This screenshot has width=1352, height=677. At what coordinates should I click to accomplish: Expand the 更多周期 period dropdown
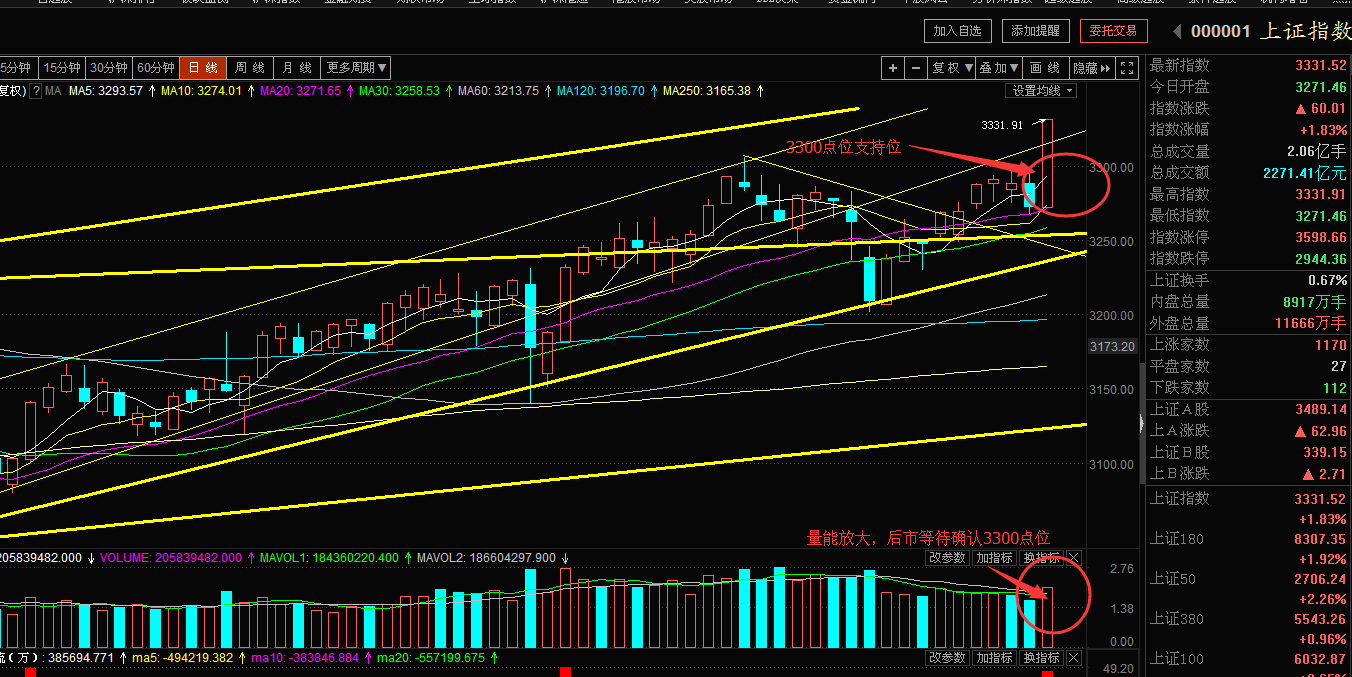coord(357,68)
